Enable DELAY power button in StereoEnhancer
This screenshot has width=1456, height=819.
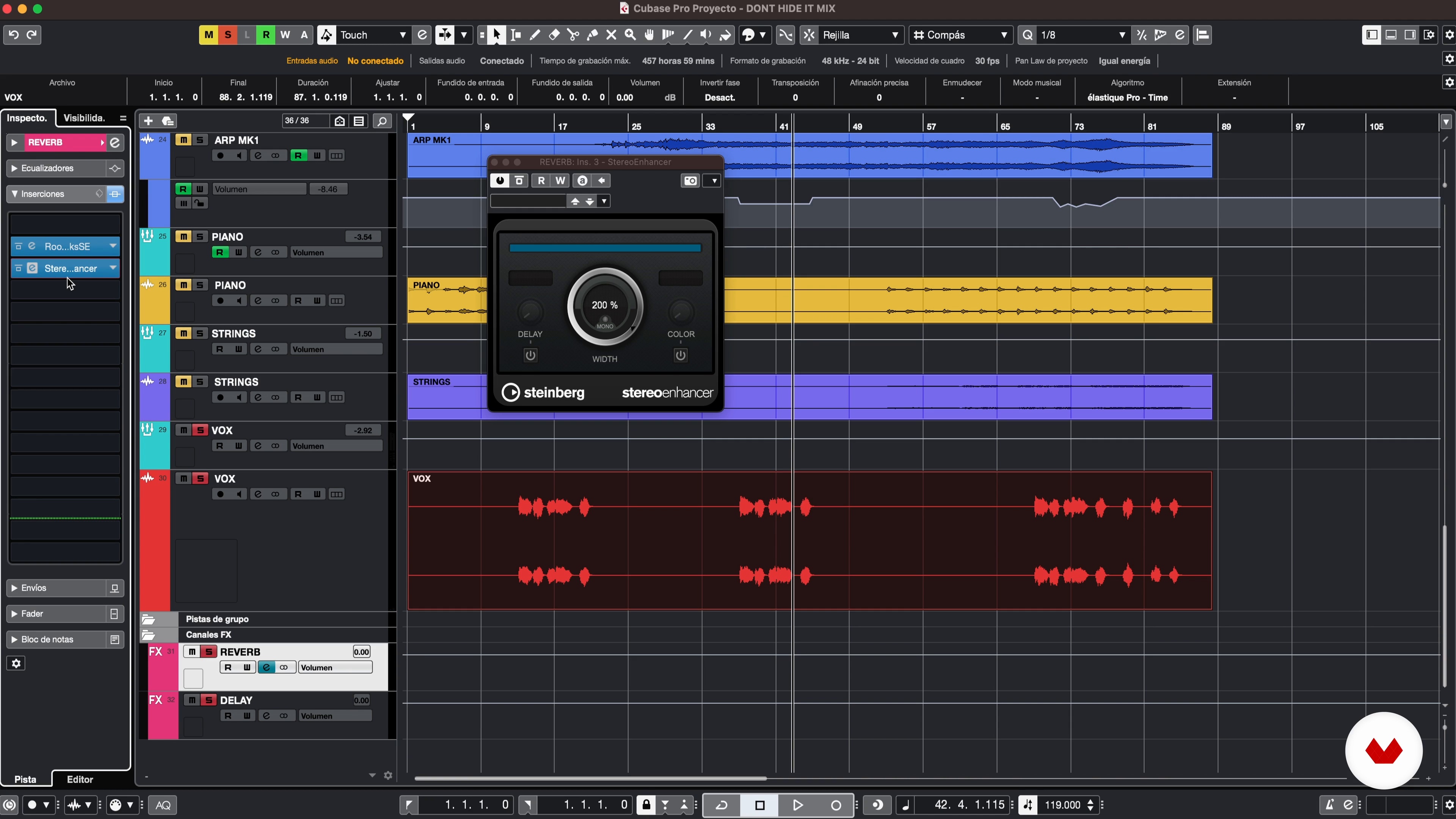pos(530,356)
